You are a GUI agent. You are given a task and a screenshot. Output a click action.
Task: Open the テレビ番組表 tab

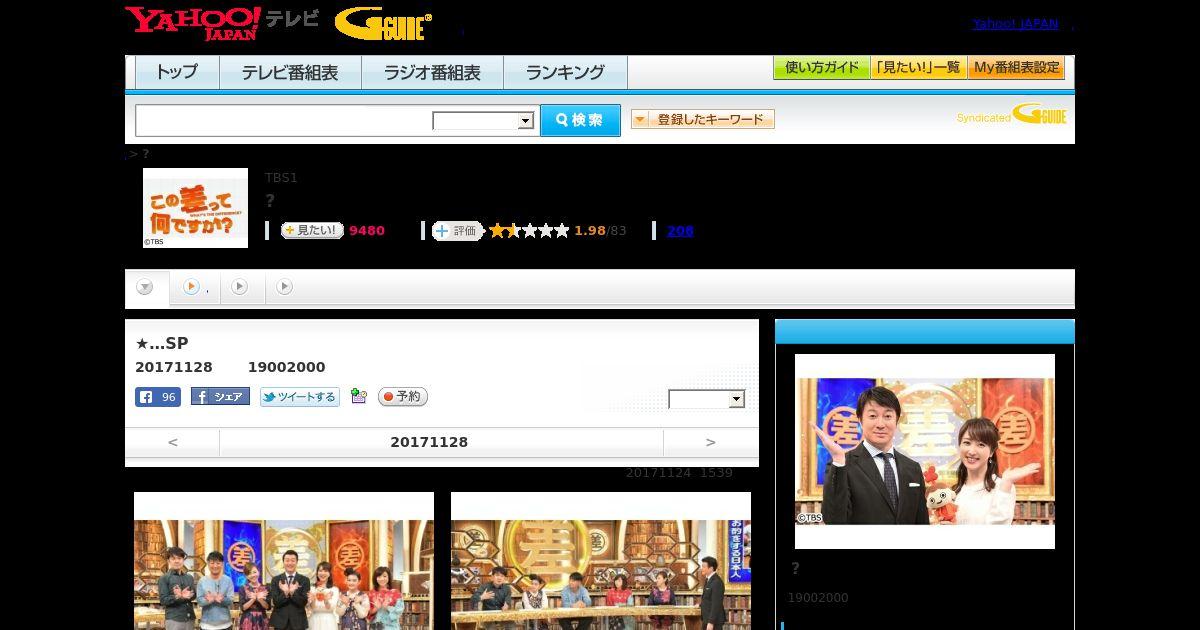click(290, 72)
